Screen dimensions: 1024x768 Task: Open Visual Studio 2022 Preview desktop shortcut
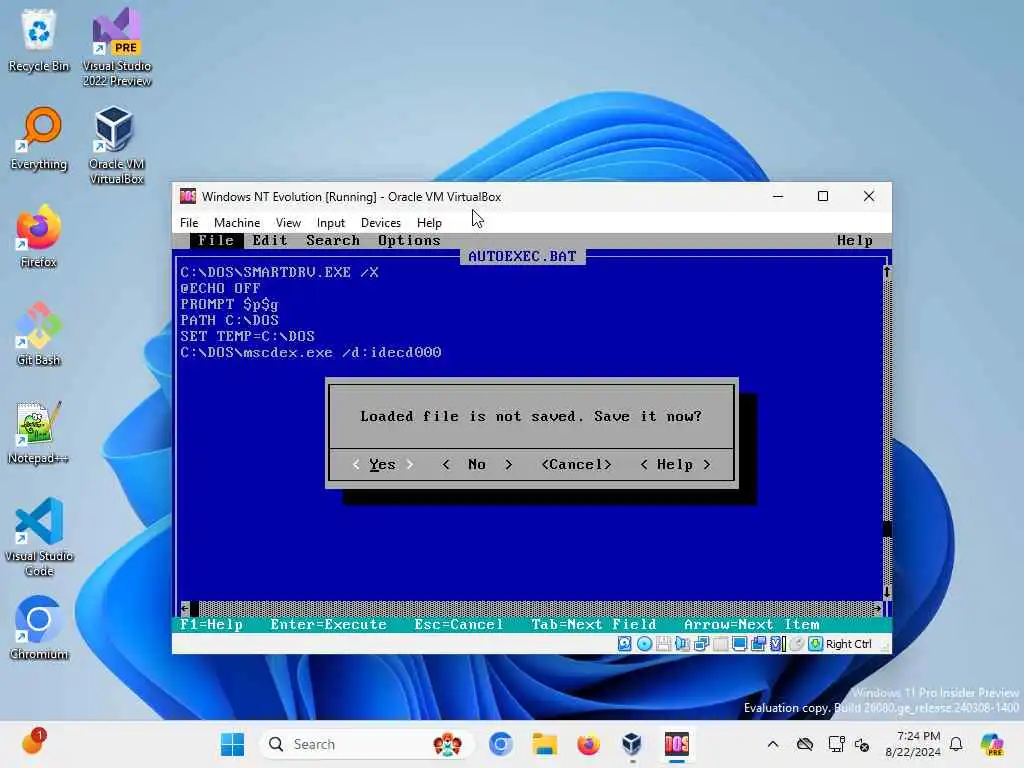coord(117,48)
